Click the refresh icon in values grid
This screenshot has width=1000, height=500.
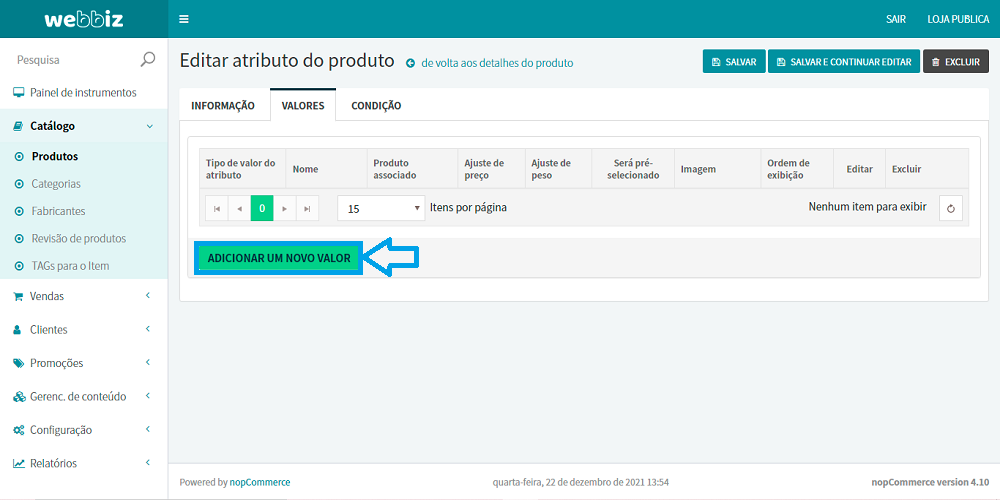(951, 209)
